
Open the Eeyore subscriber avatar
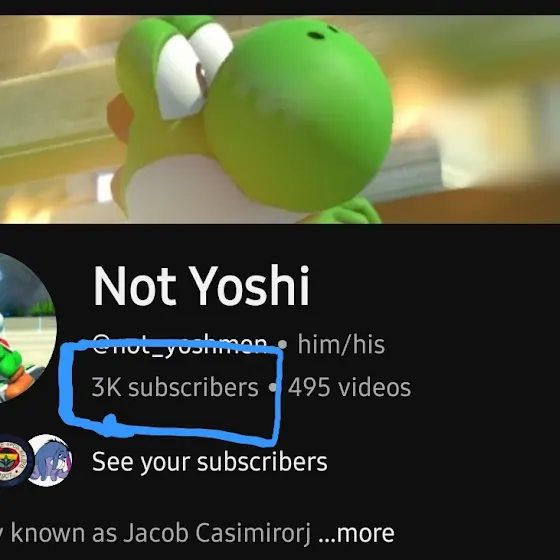[x=50, y=460]
